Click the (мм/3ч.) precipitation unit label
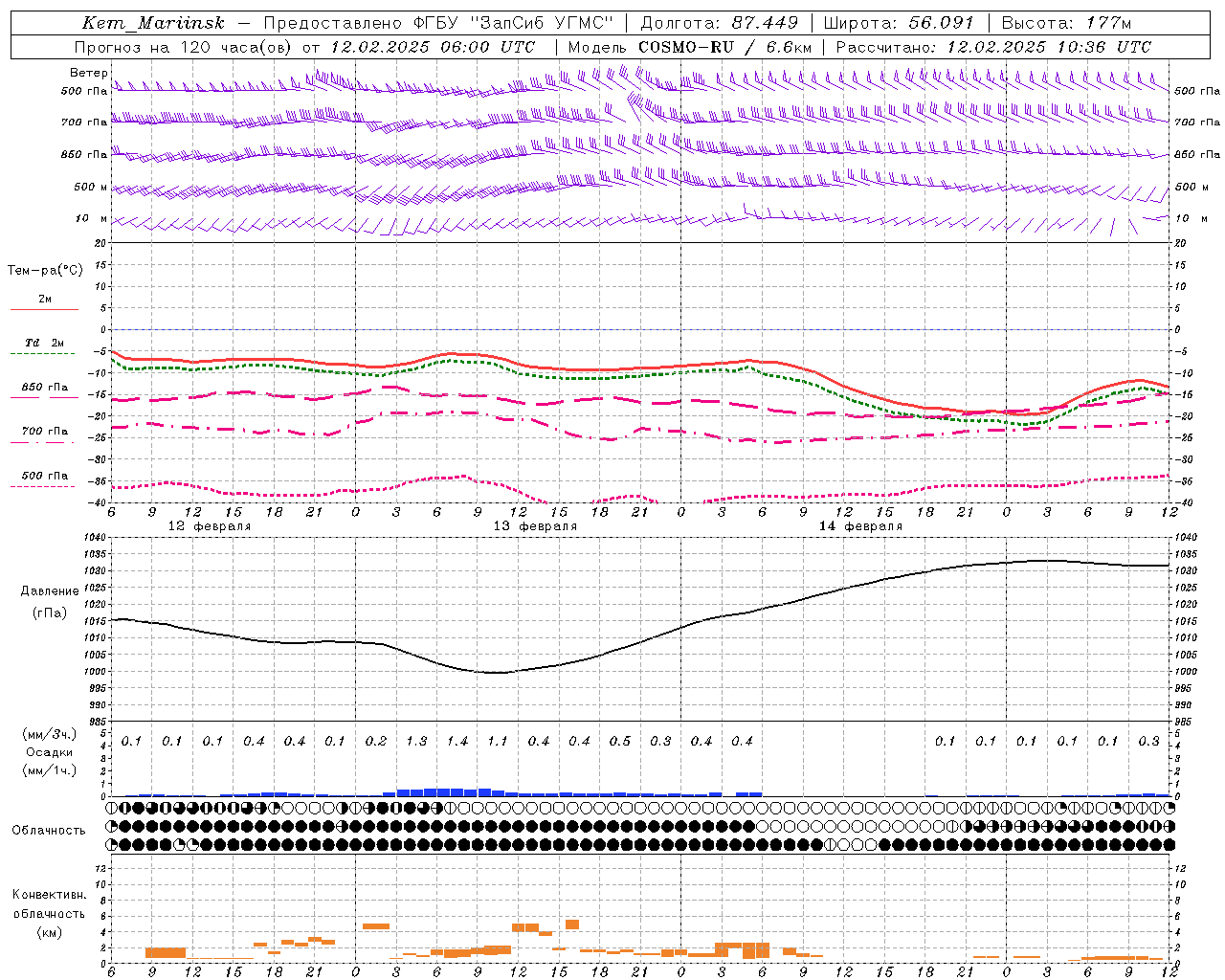This screenshot has width=1225, height=980. 50,734
